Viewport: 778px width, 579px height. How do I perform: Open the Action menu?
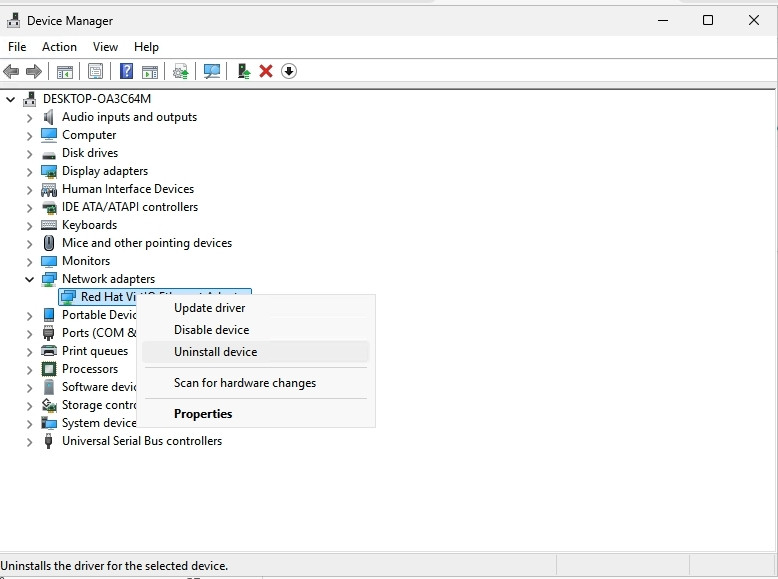click(59, 47)
